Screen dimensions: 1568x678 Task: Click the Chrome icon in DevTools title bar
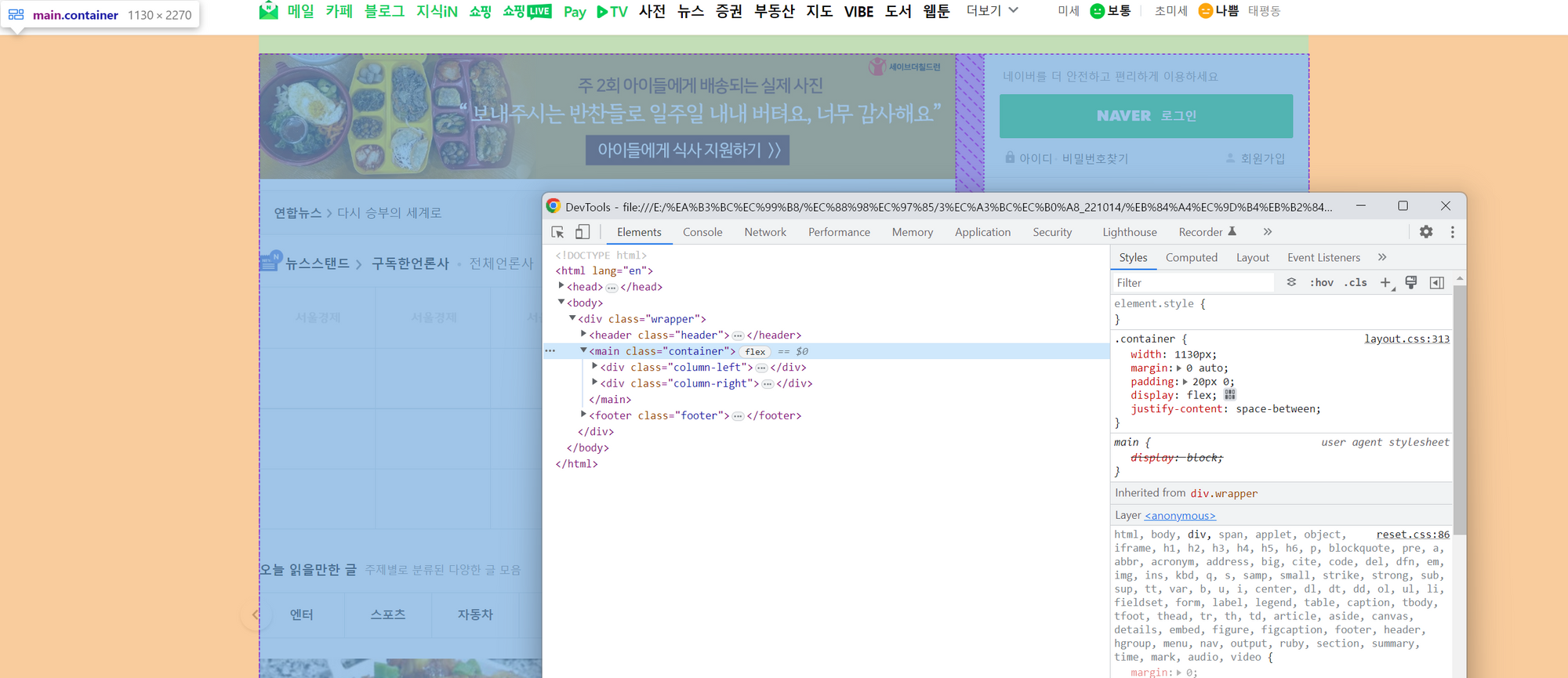(554, 206)
